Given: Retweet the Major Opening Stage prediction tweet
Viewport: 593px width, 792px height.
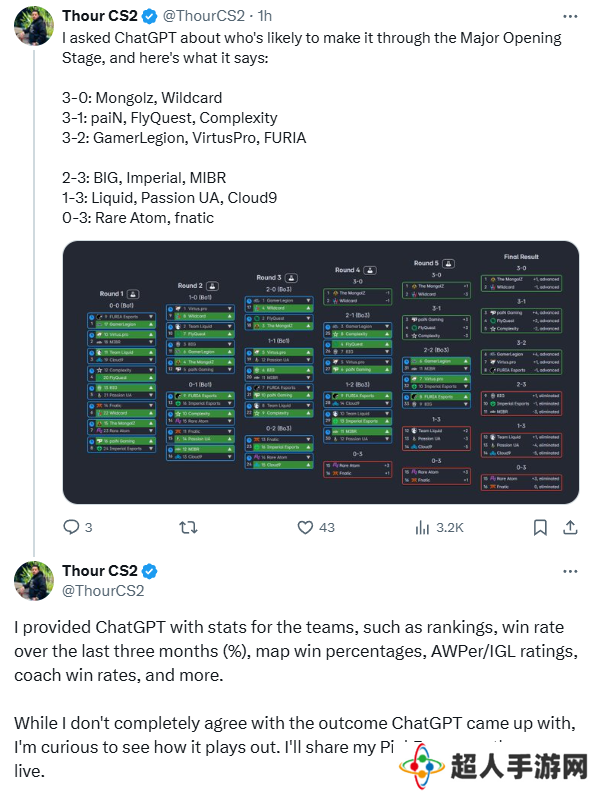Looking at the screenshot, I should pos(188,527).
